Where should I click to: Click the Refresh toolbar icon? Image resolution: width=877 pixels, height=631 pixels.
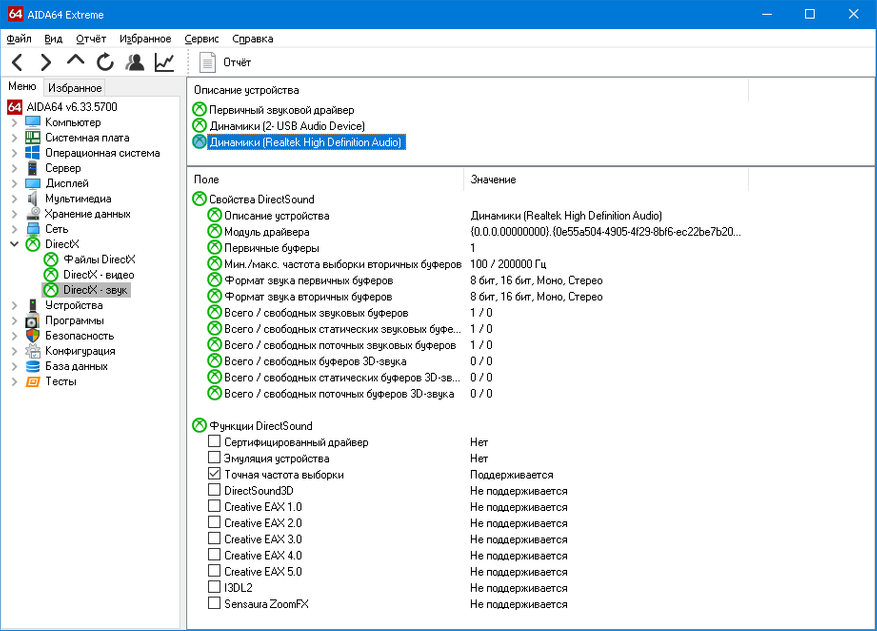105,62
